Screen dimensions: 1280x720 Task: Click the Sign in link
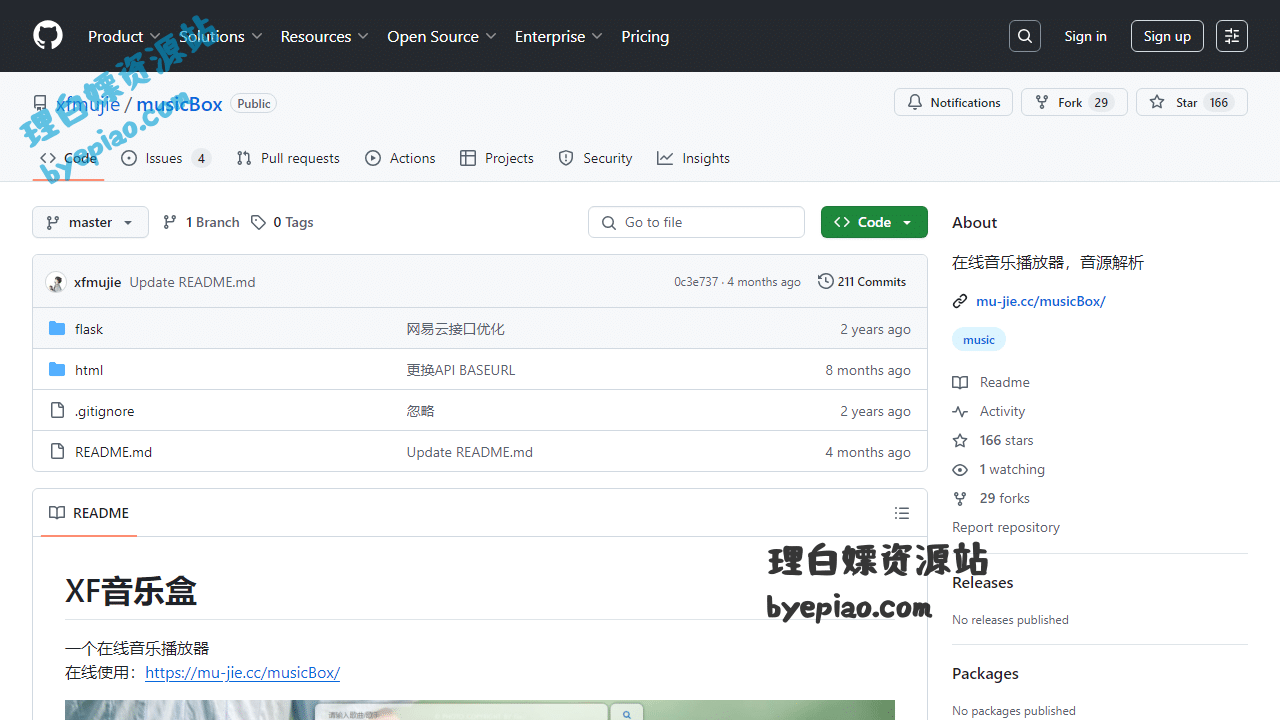(1085, 36)
